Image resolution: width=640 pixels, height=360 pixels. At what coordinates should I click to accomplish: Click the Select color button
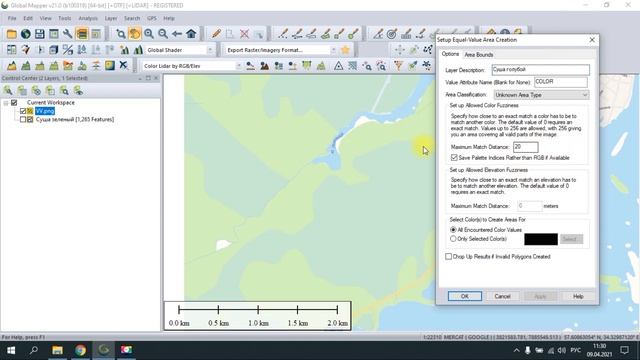(570, 239)
